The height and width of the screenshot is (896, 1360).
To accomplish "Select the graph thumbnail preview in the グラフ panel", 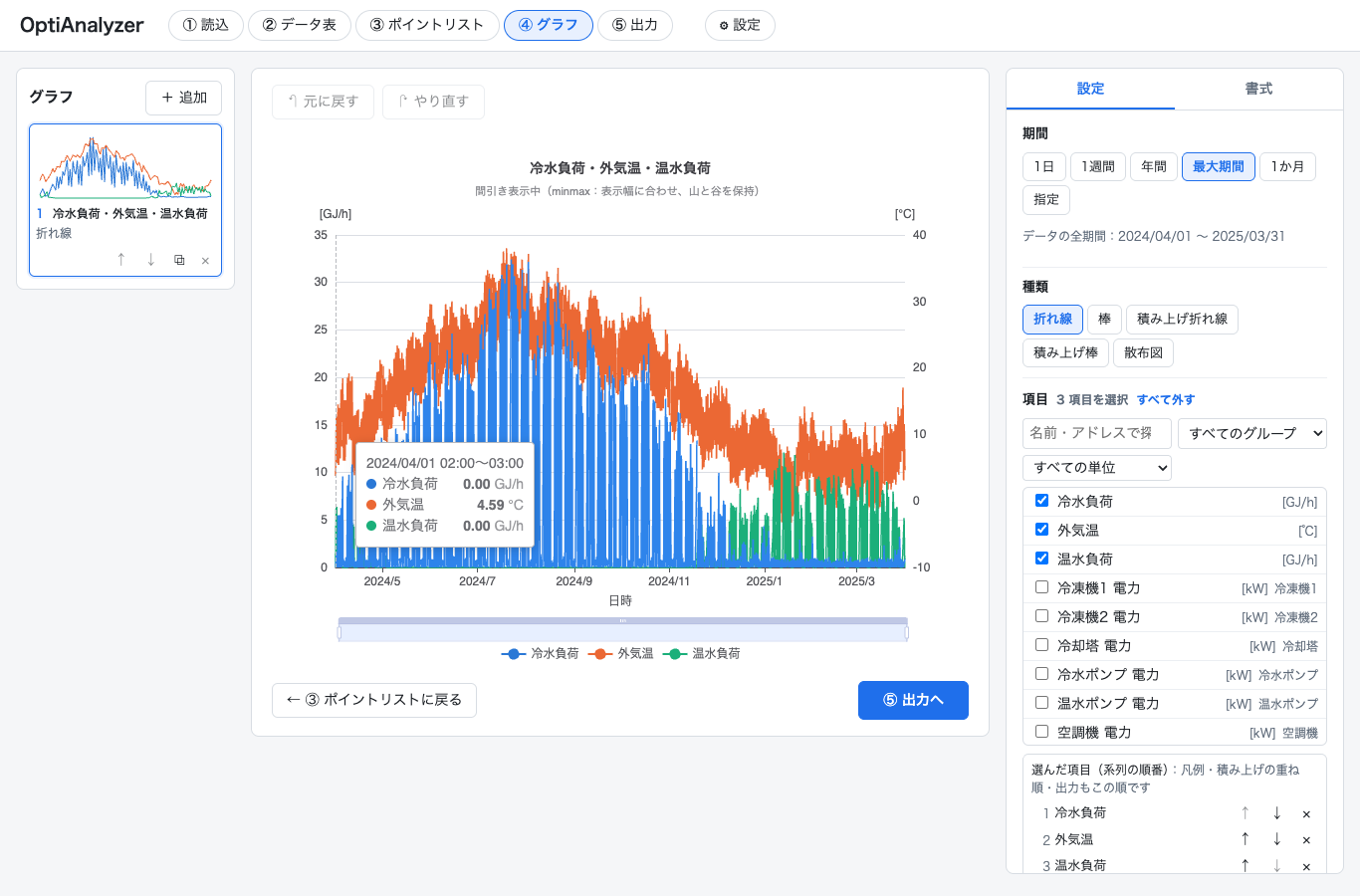I will pyautogui.click(x=125, y=166).
